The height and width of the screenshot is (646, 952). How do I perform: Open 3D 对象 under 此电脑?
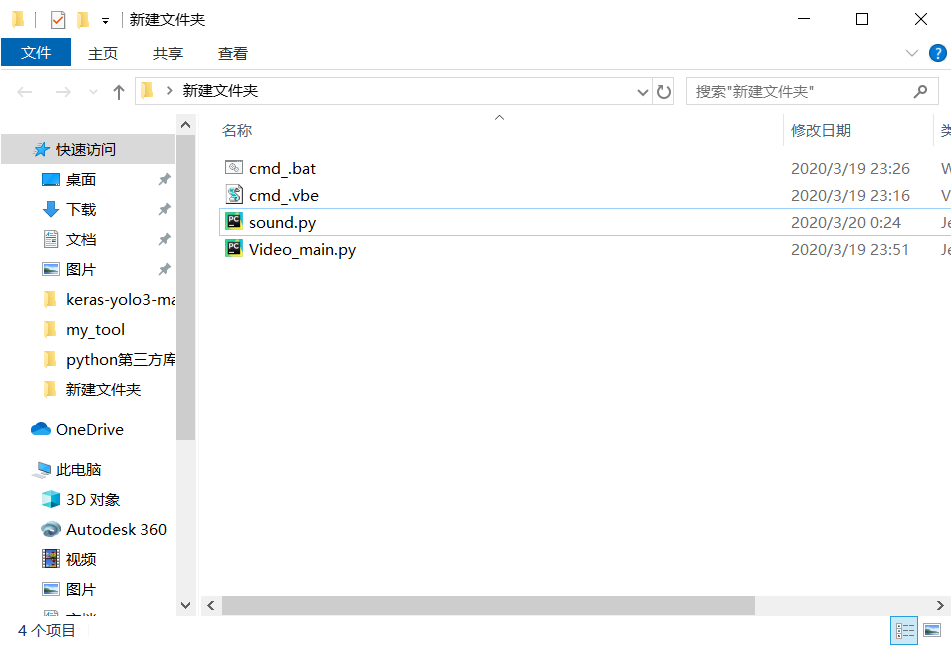tap(93, 500)
